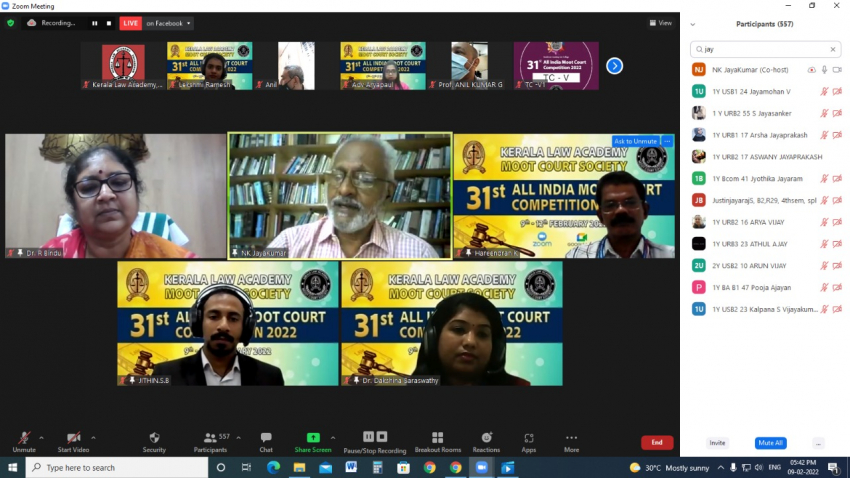Image resolution: width=850 pixels, height=478 pixels.
Task: Open Reactions menu
Action: click(x=486, y=442)
